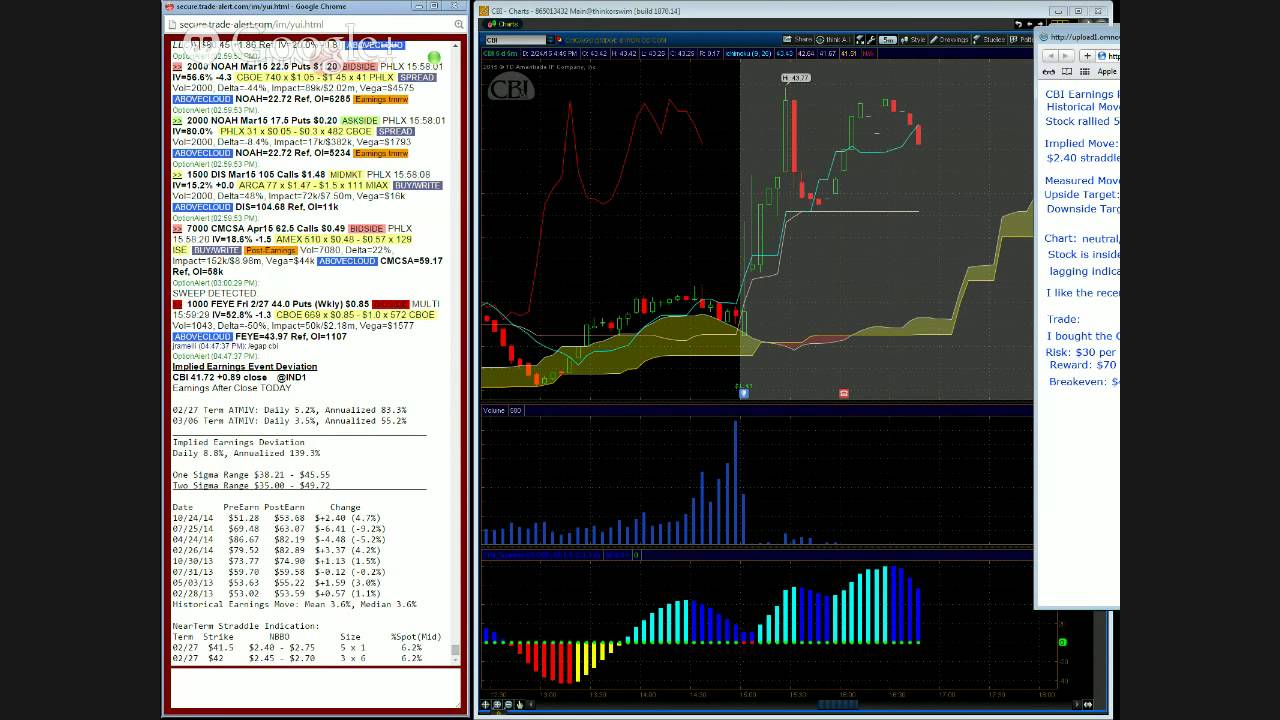Click the forward arrow in the browser popup
This screenshot has width=1280, height=720.
point(1065,56)
